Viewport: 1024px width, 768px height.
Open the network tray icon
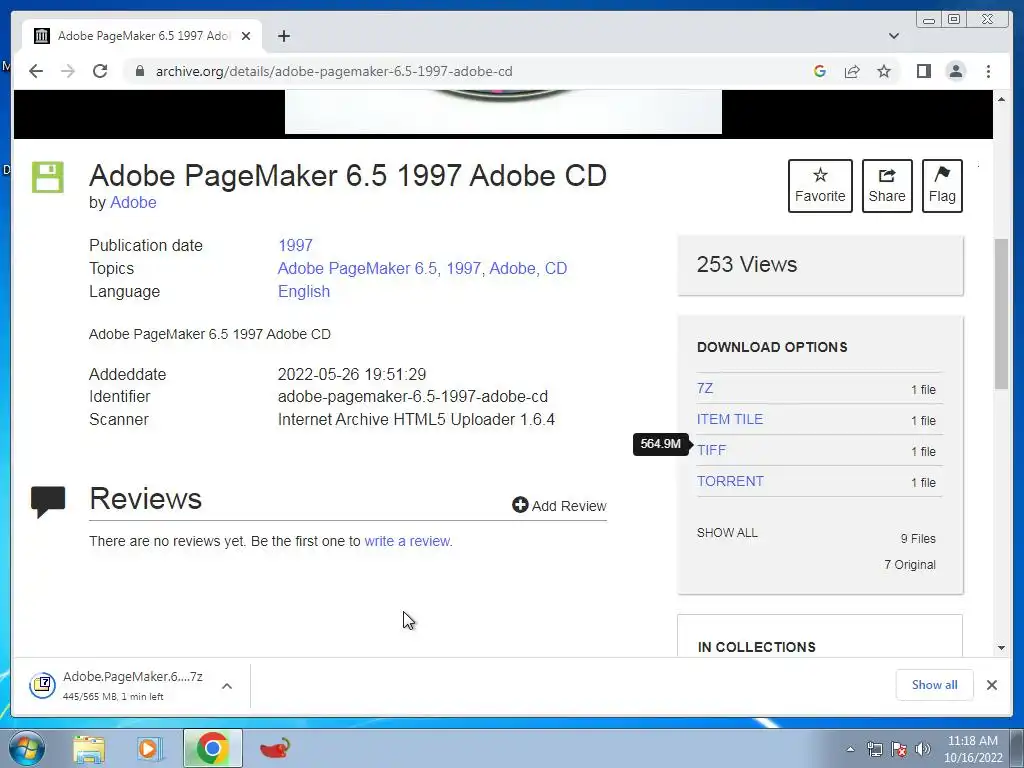click(x=874, y=749)
